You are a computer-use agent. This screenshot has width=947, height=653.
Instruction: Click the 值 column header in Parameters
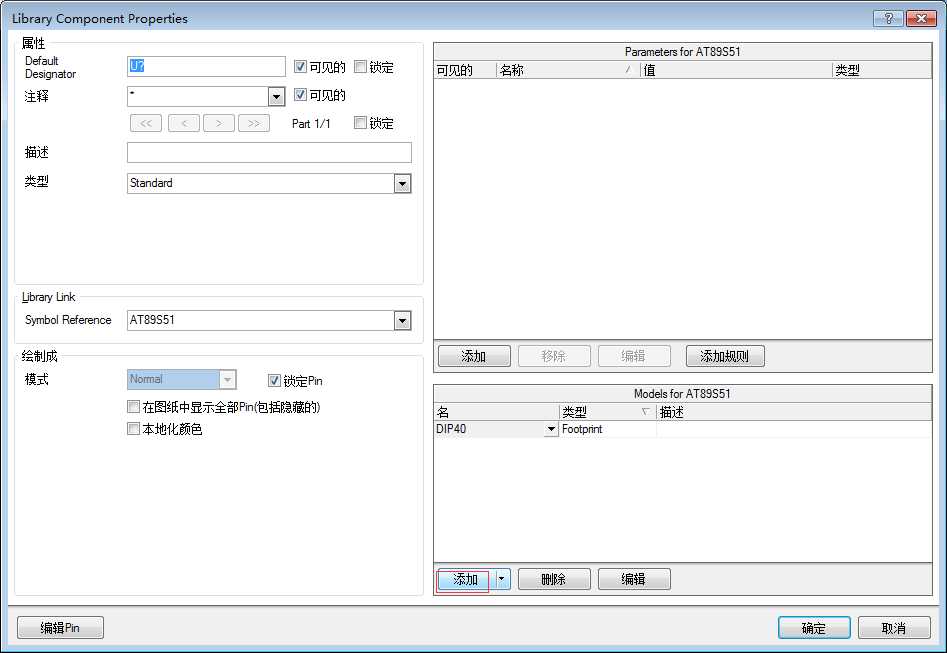pos(736,70)
